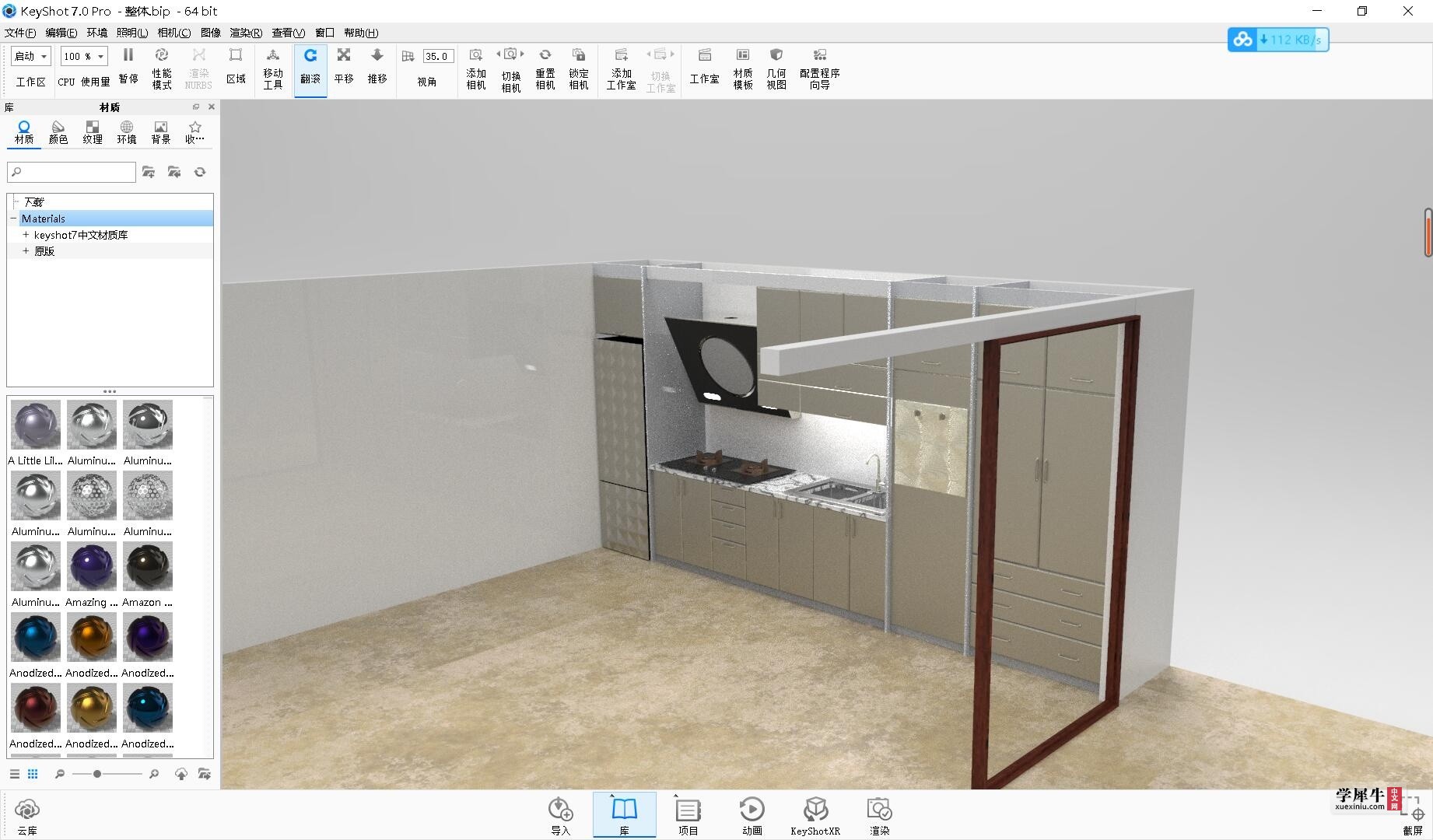Open the workspace dropdown showing 启动

pyautogui.click(x=31, y=56)
